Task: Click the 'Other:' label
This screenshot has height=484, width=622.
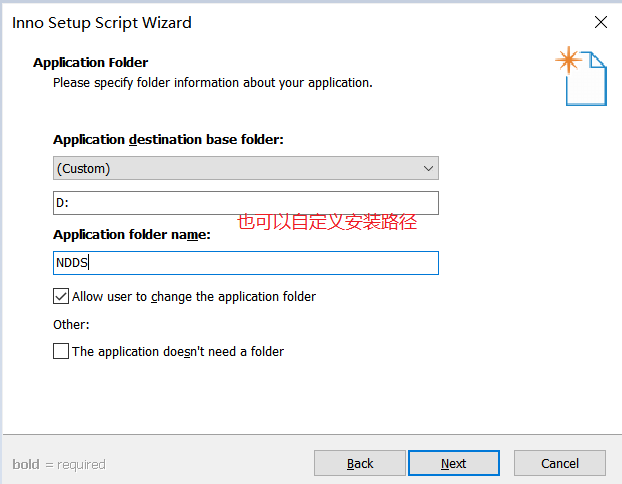Action: [71, 325]
